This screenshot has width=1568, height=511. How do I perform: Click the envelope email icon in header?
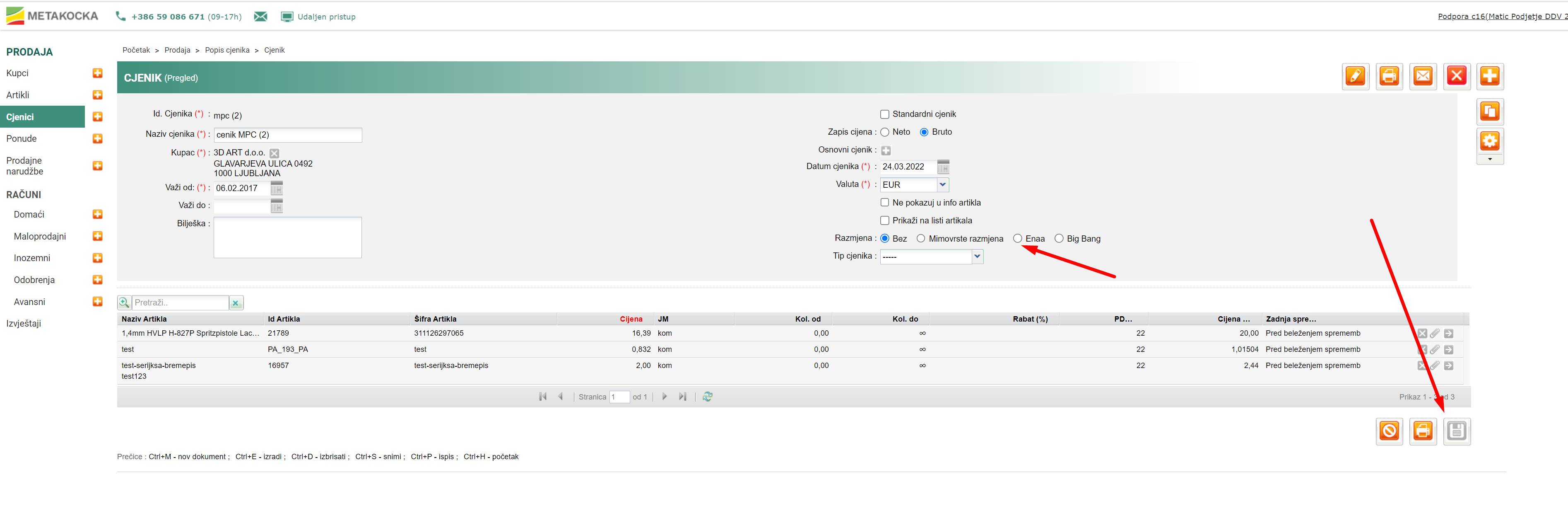tap(1423, 76)
